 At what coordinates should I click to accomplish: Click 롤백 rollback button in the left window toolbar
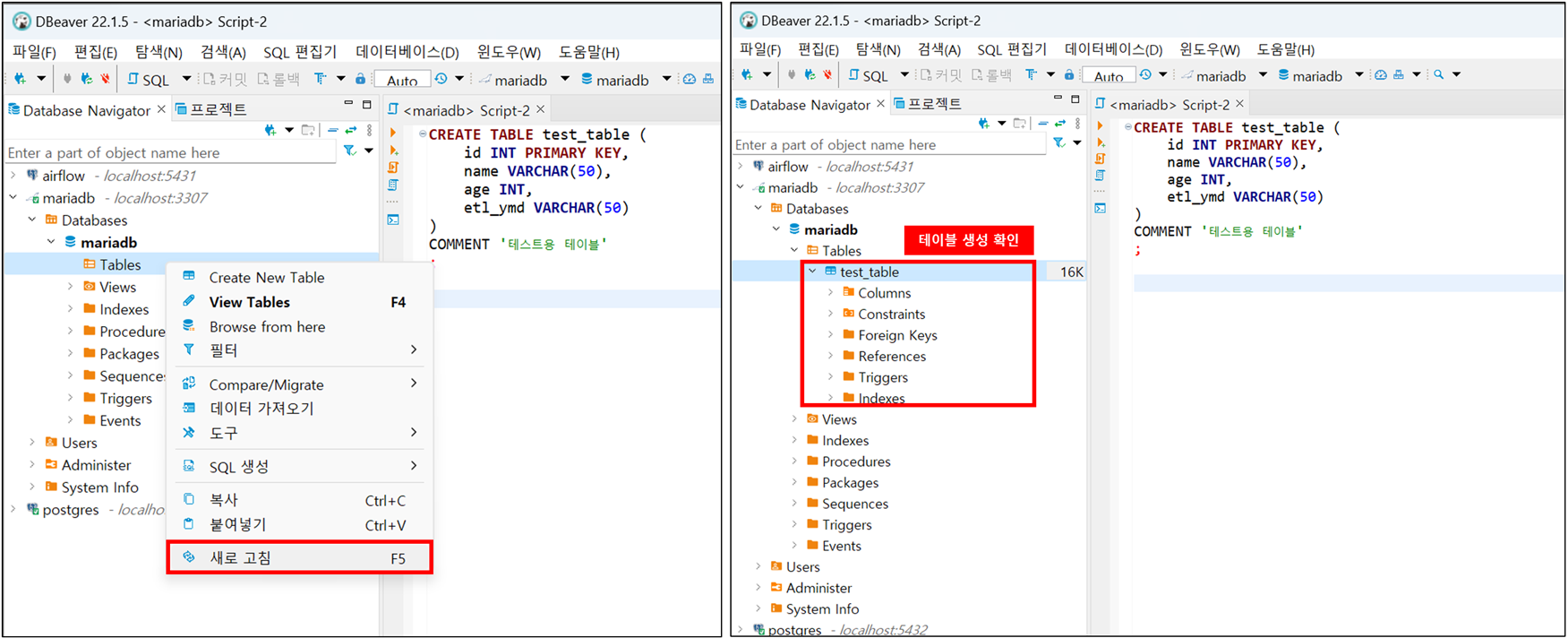pos(278,79)
